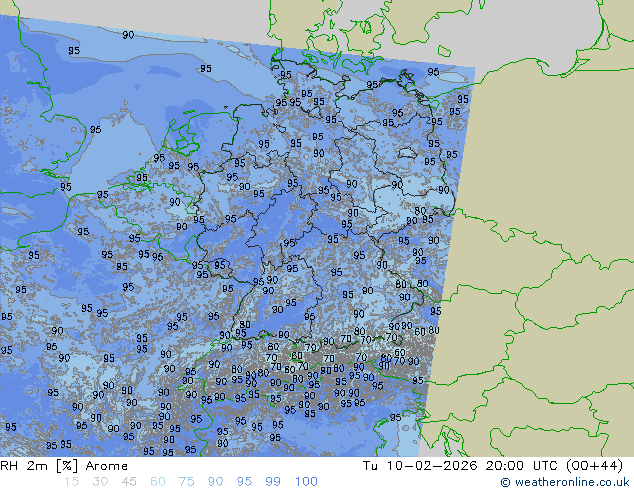Click legend value 60
This screenshot has width=634, height=490.
pos(158,482)
